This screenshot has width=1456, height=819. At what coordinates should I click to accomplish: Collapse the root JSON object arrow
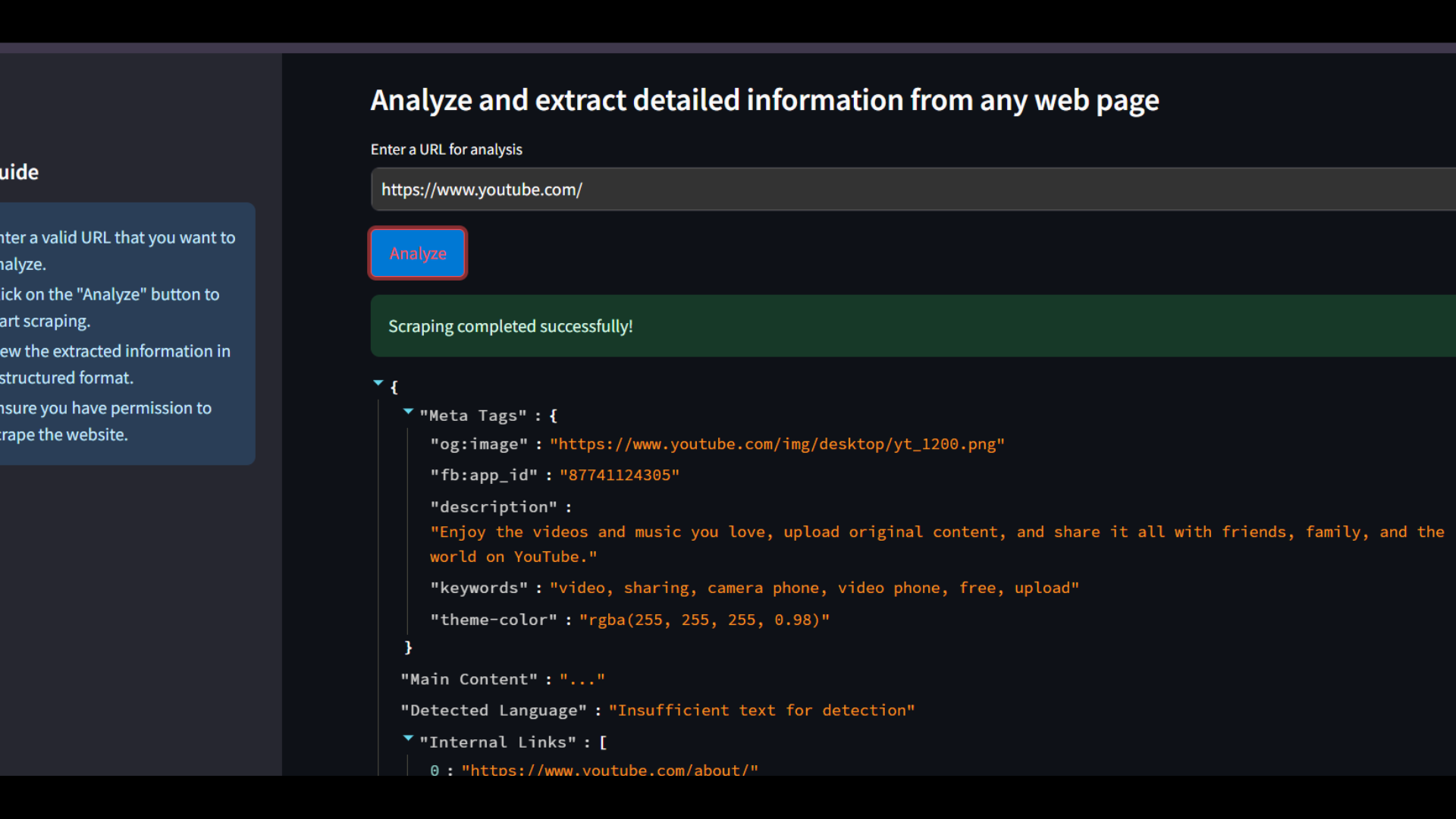coord(378,383)
